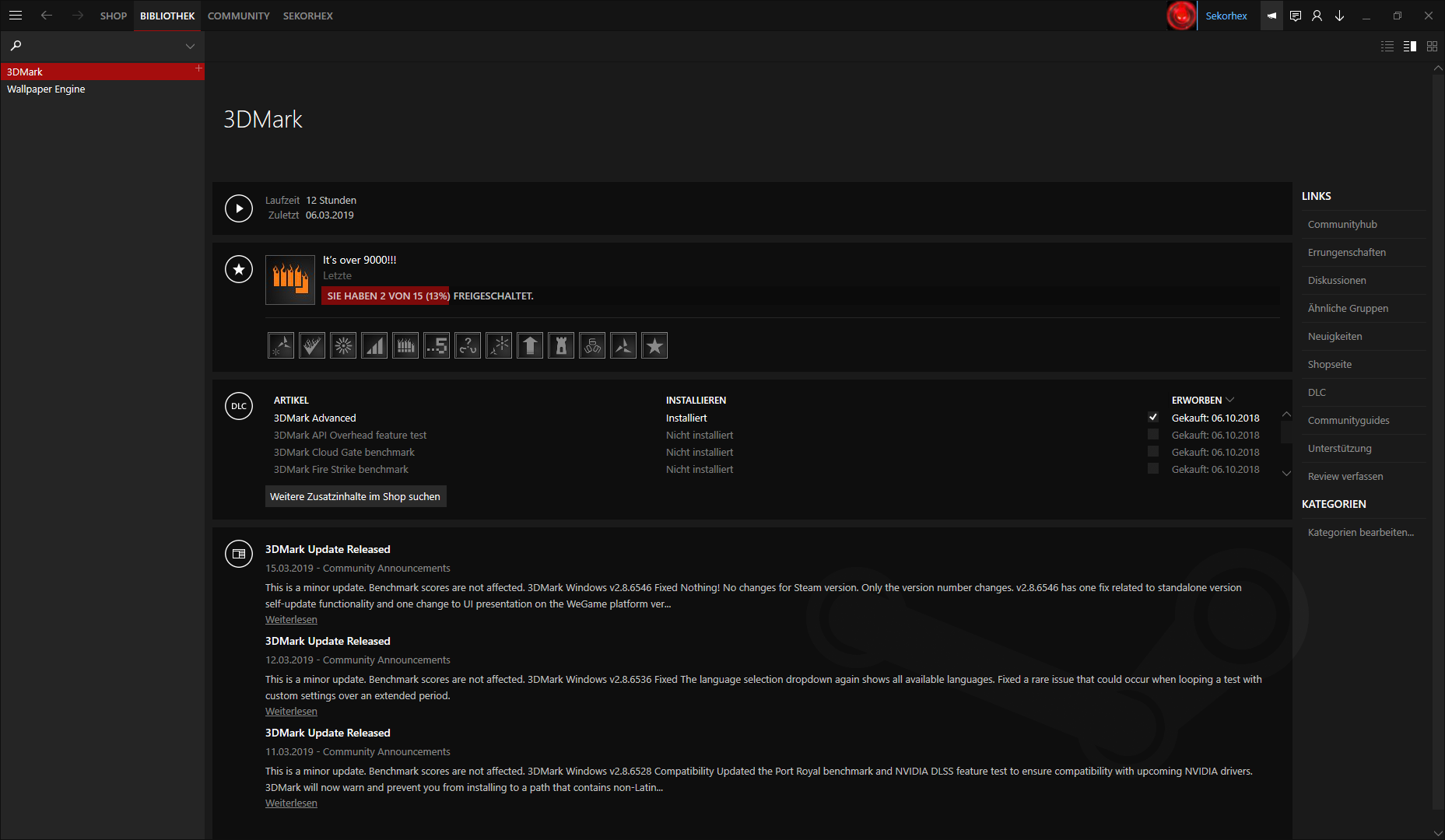
Task: Open the orange 'It's over 9000!!!' achievement image
Action: tap(290, 280)
